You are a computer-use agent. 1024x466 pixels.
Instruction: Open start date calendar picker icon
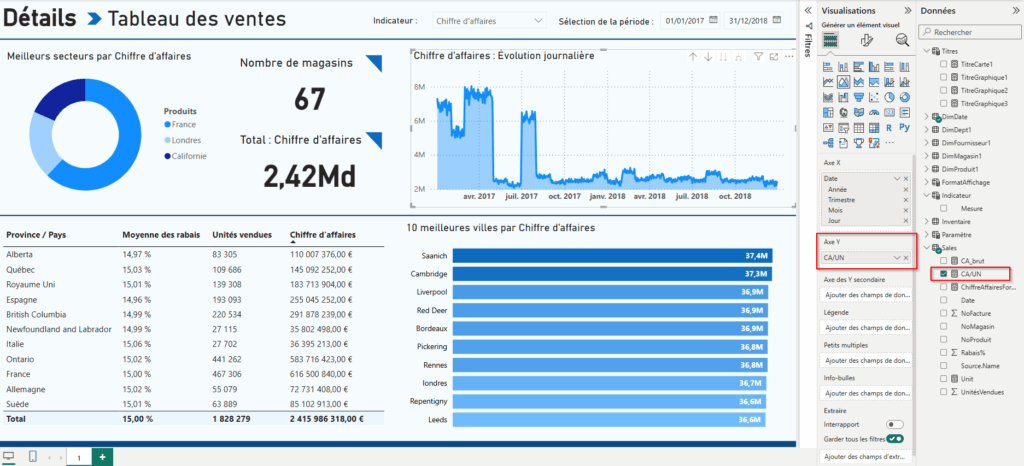pos(713,20)
